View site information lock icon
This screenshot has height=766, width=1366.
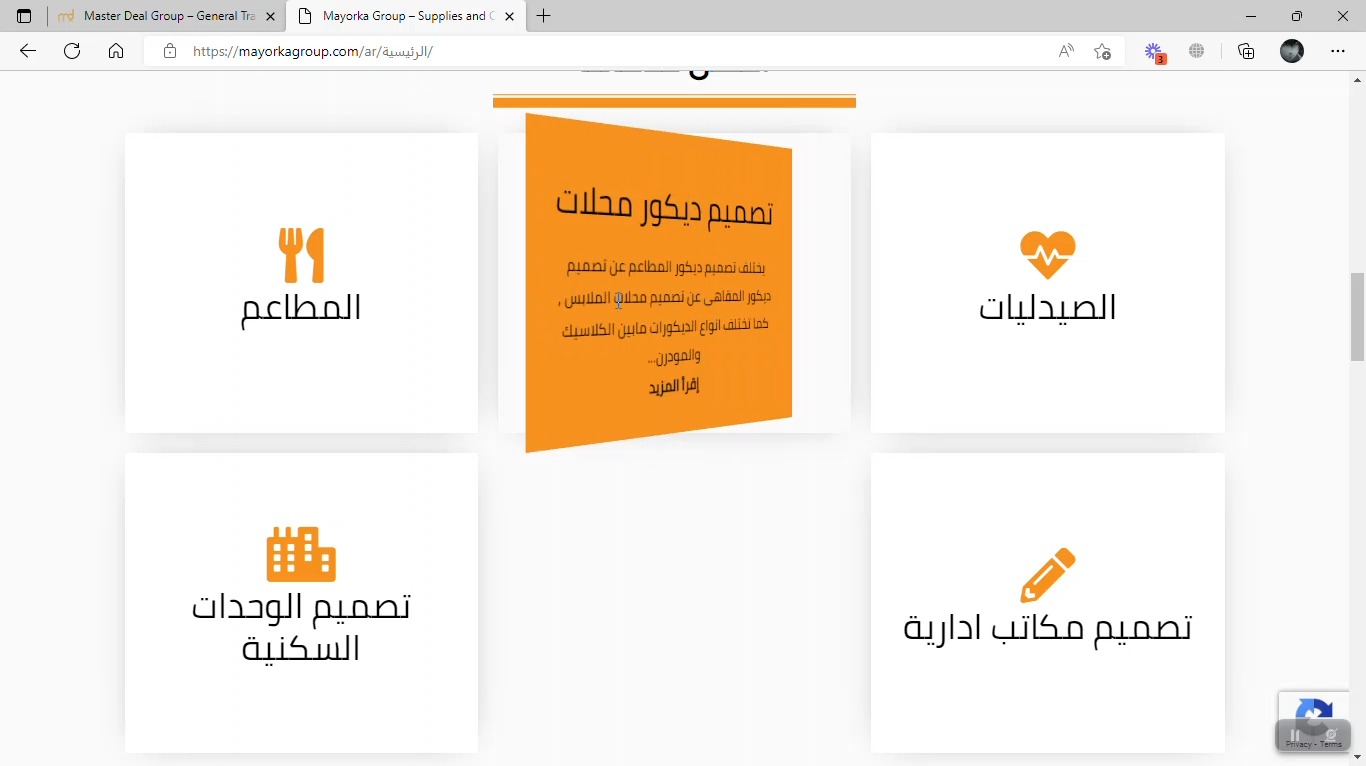[x=170, y=51]
